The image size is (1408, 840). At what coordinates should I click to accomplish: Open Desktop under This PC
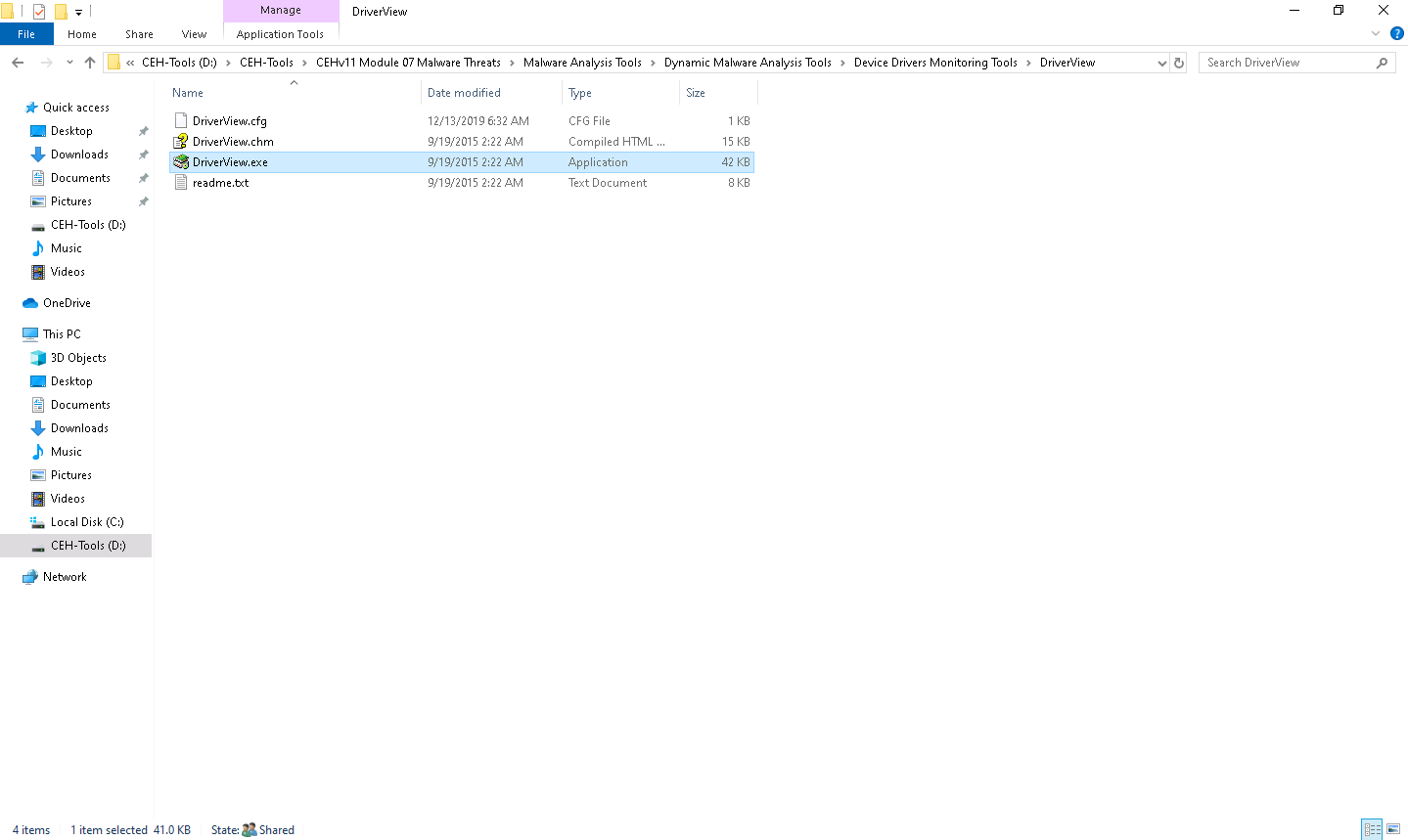(x=71, y=381)
